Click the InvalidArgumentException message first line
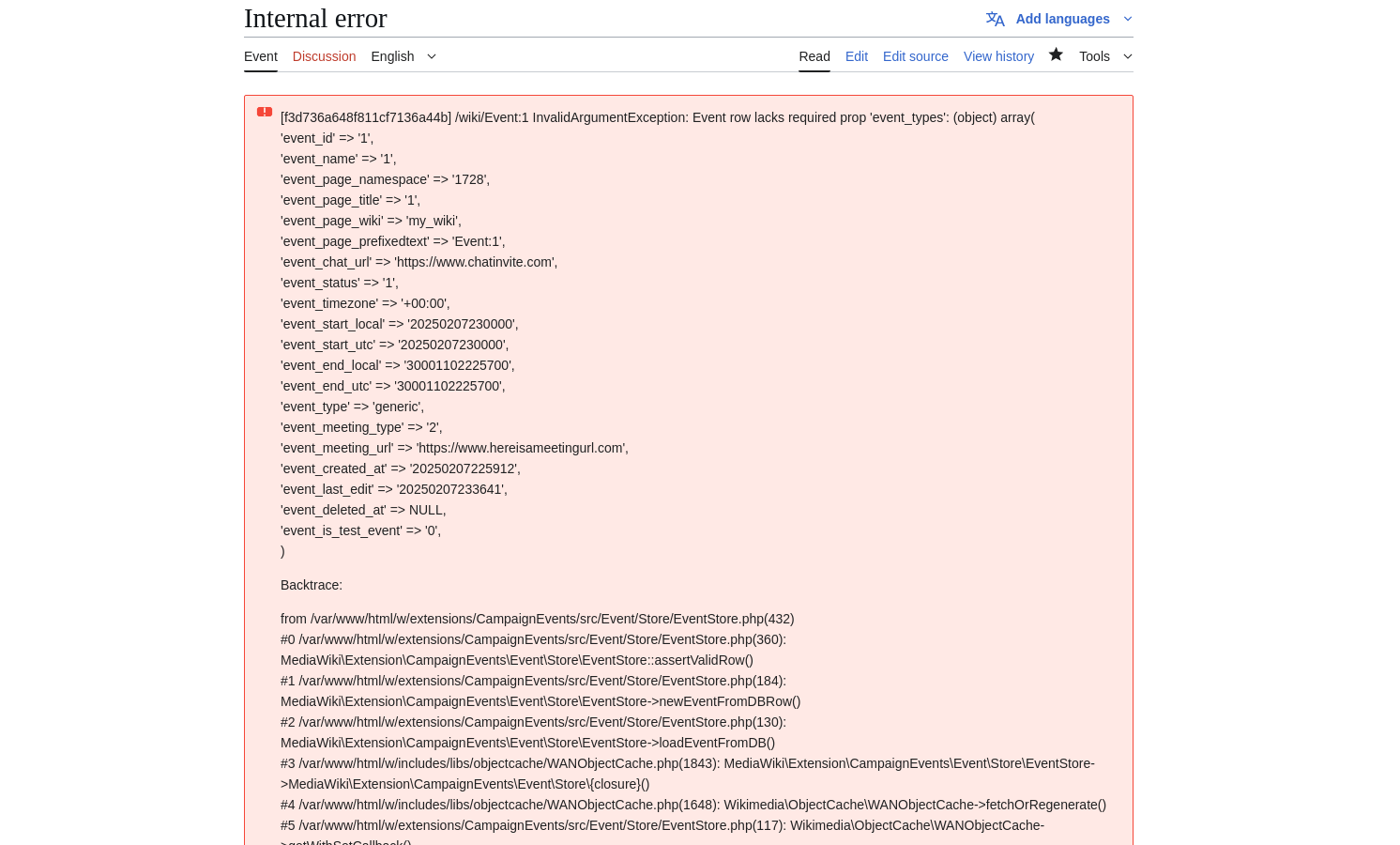 tap(658, 117)
